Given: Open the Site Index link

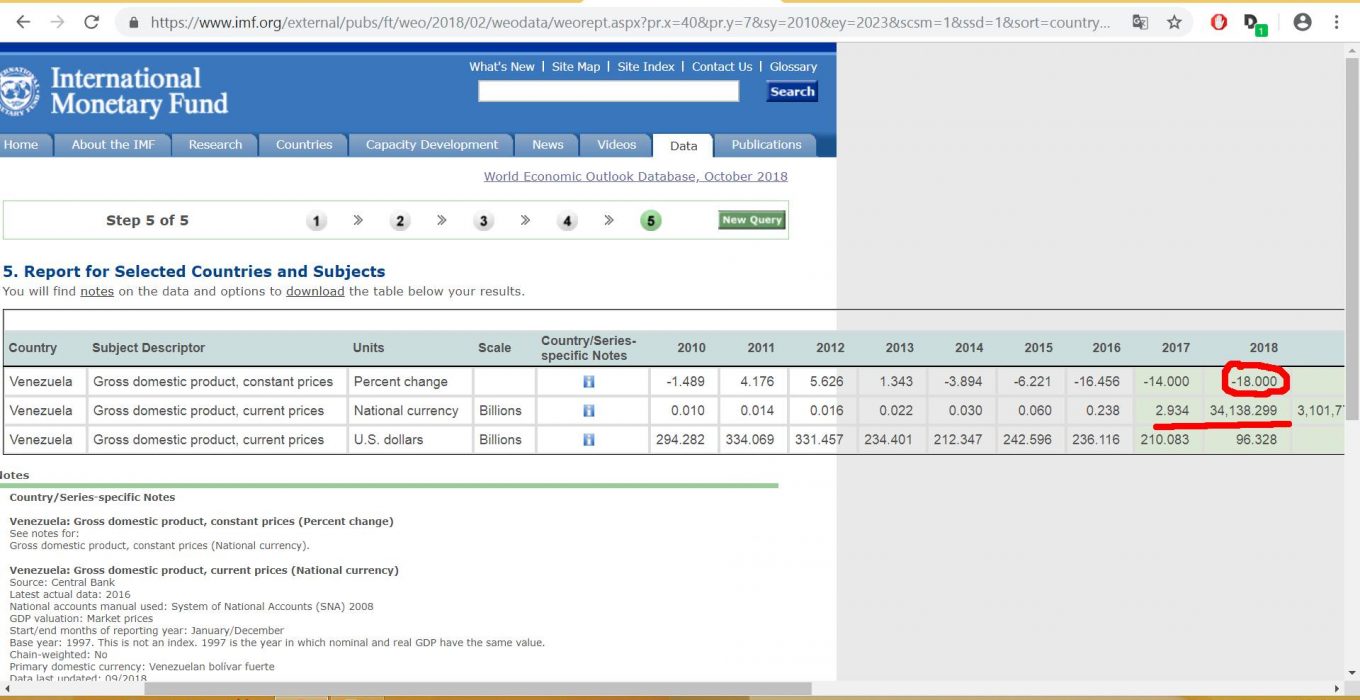Looking at the screenshot, I should pos(646,67).
